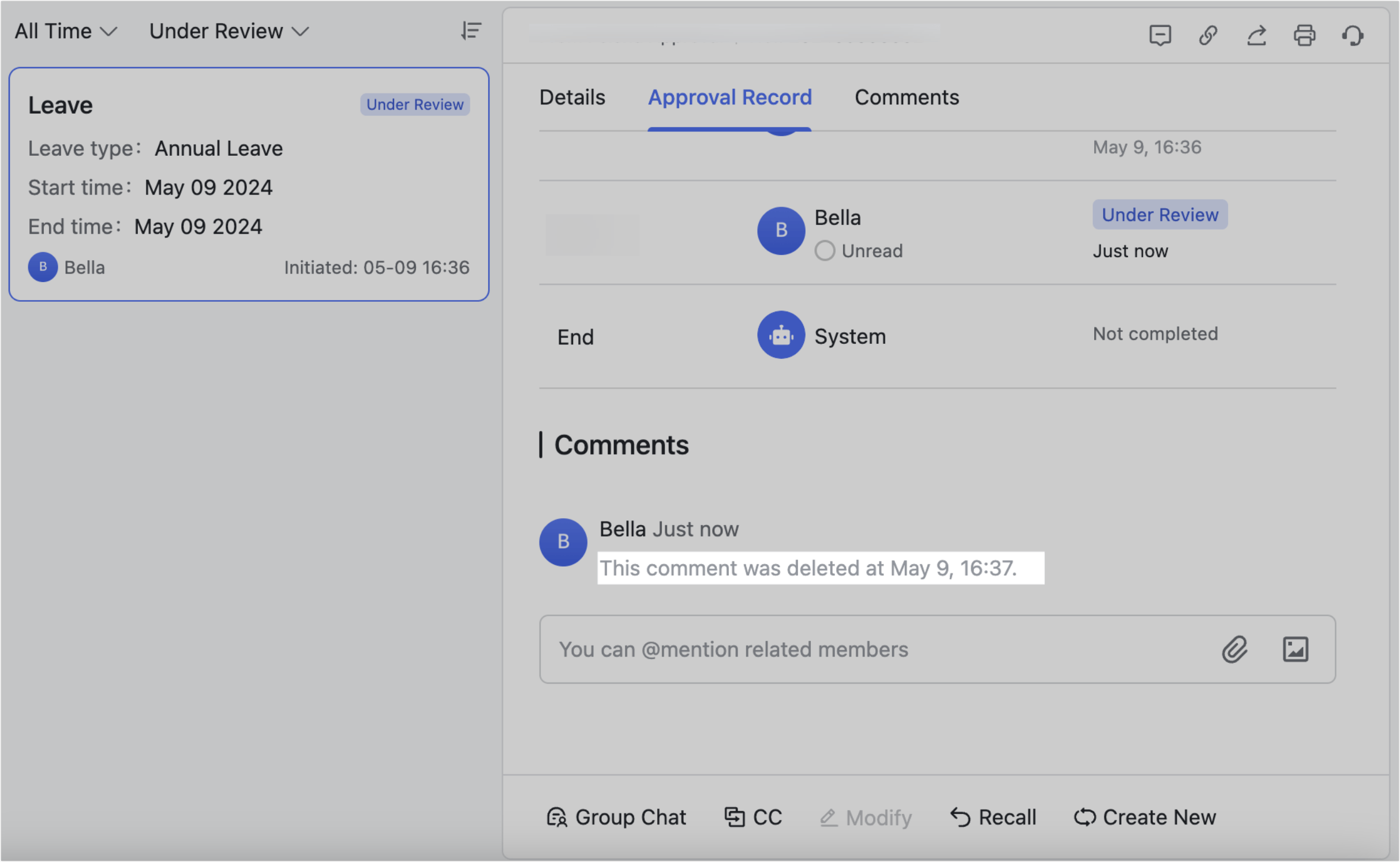Viewport: 1400px width, 862px height.
Task: Select the Leave request card
Action: [249, 184]
